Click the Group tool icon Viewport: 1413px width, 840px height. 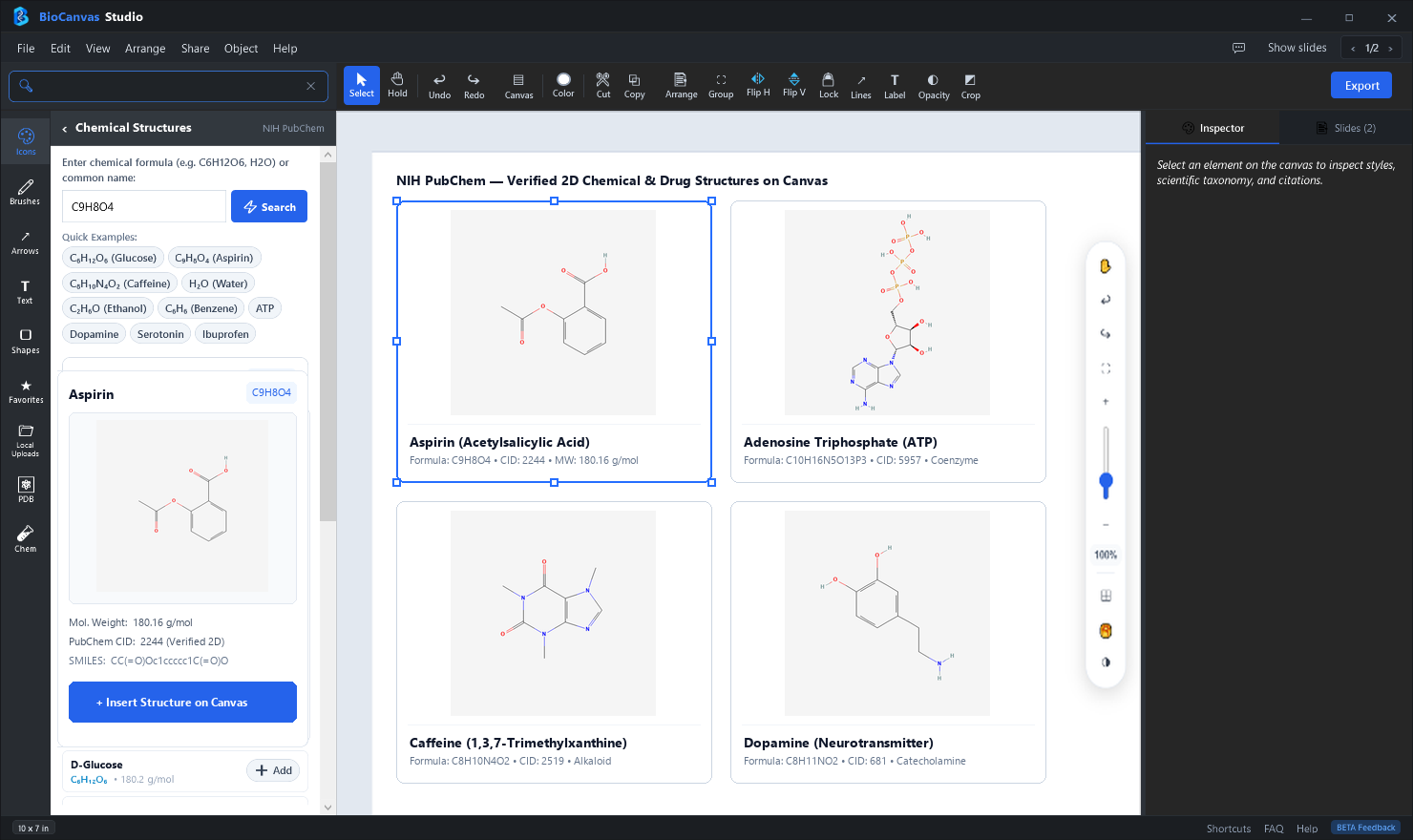coord(721,85)
